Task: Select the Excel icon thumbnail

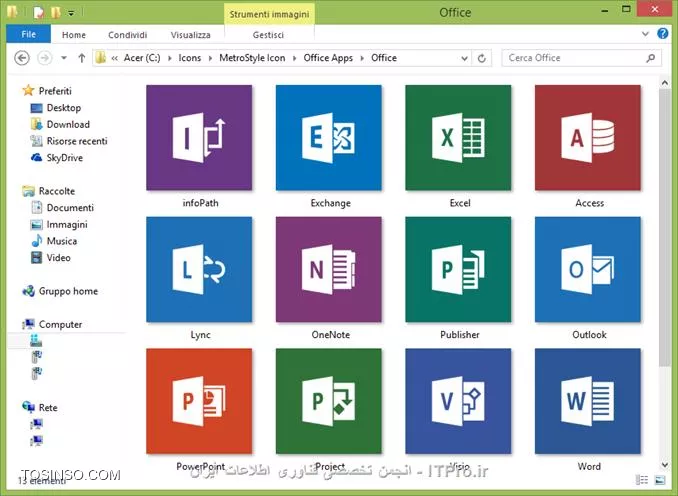Action: (458, 138)
